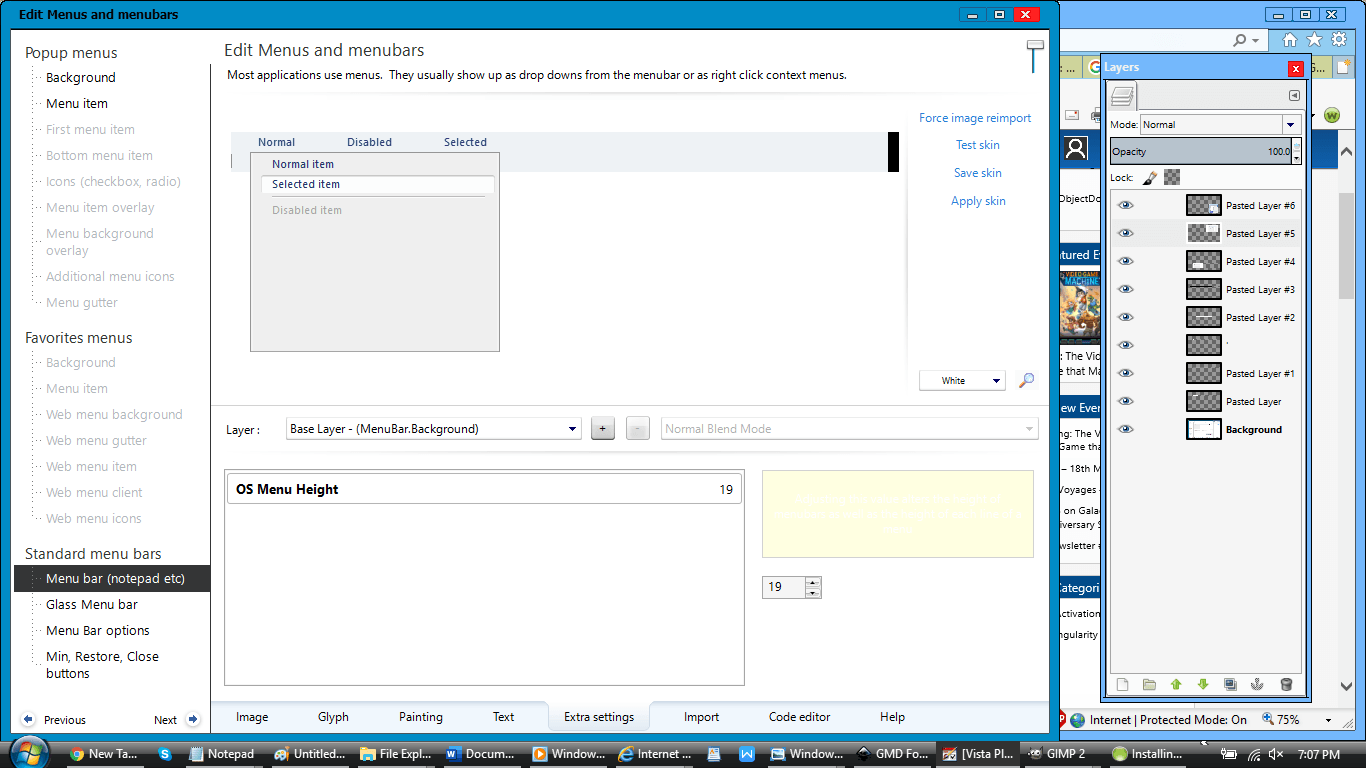Increase OS Menu Height spinner value
This screenshot has height=768, width=1366.
pos(813,582)
